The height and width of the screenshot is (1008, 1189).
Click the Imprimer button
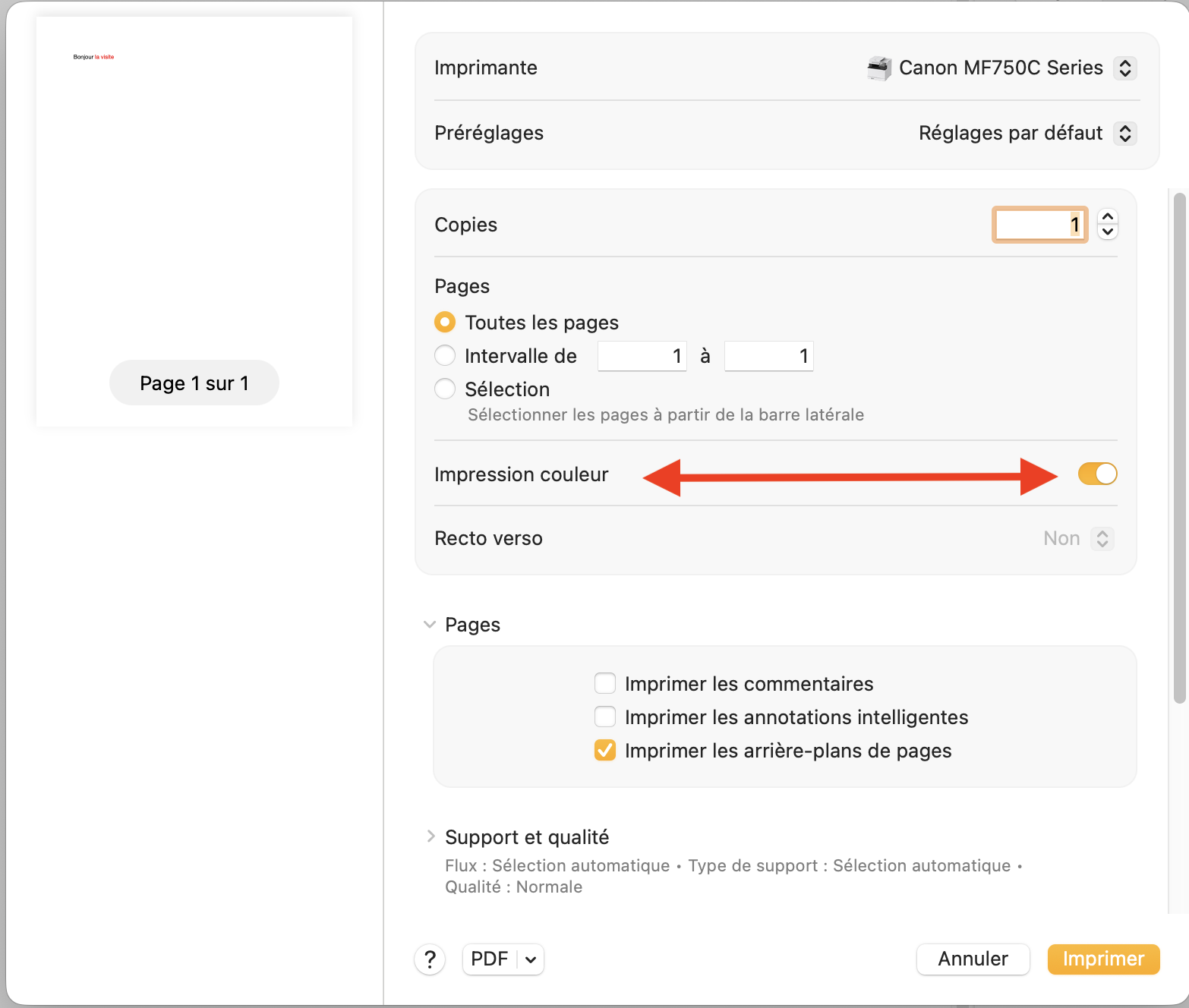[x=1103, y=959]
